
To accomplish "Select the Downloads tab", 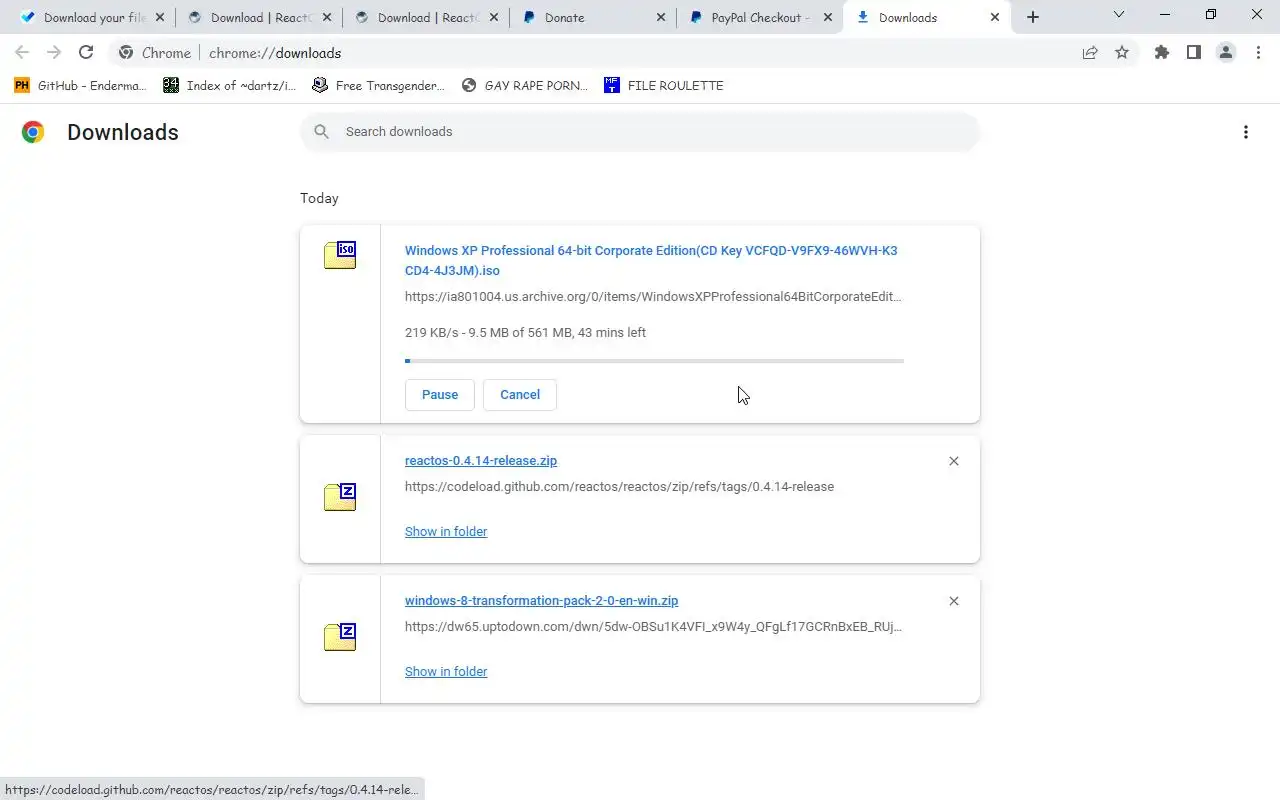I will click(x=926, y=18).
